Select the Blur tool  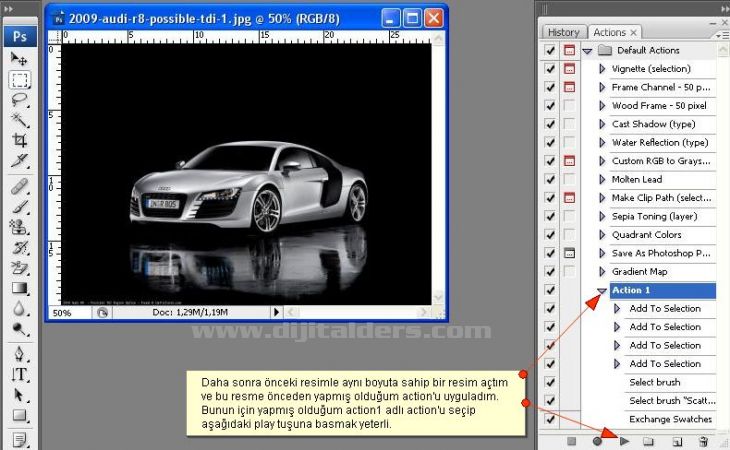[x=19, y=309]
